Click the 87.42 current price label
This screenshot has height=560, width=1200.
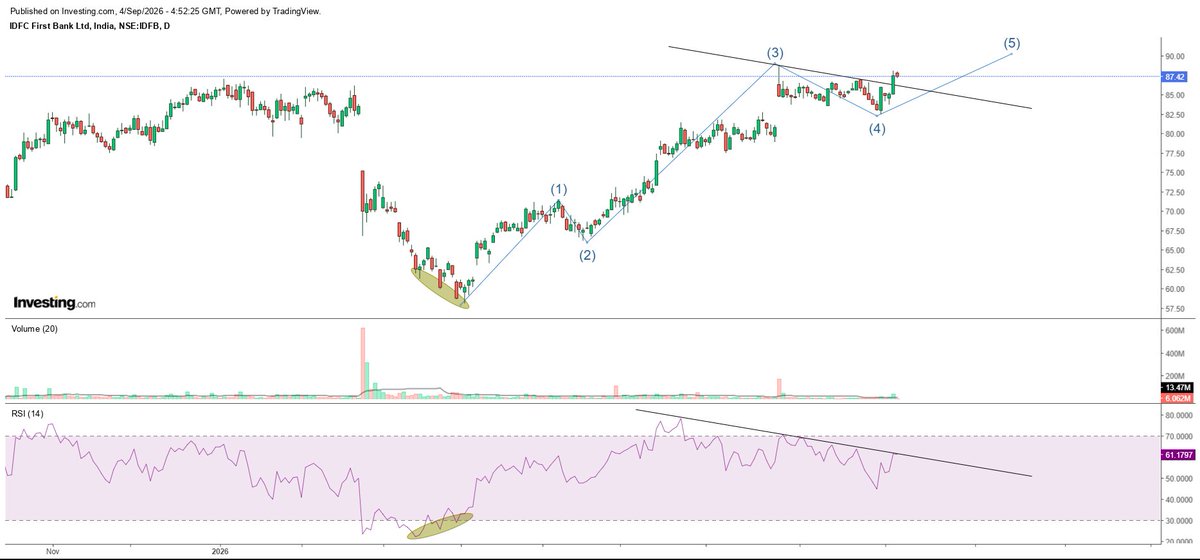pyautogui.click(x=1174, y=76)
